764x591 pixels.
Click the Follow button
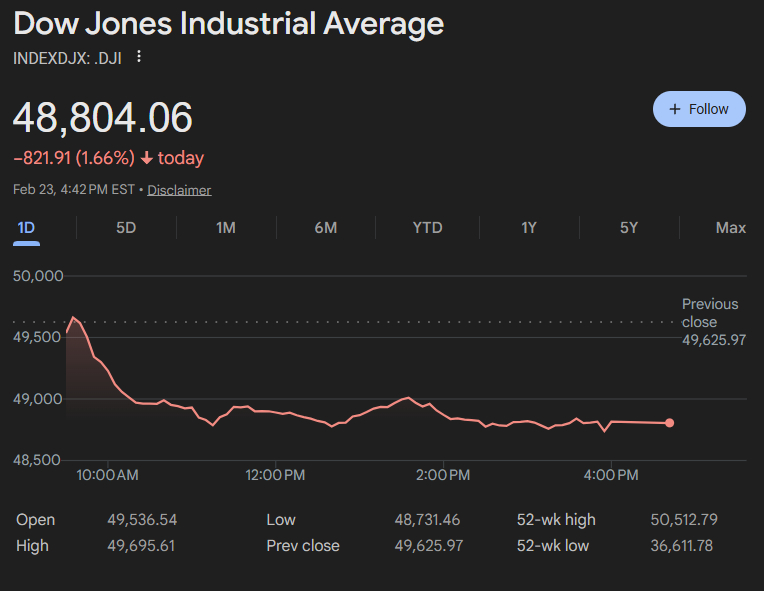click(x=699, y=109)
